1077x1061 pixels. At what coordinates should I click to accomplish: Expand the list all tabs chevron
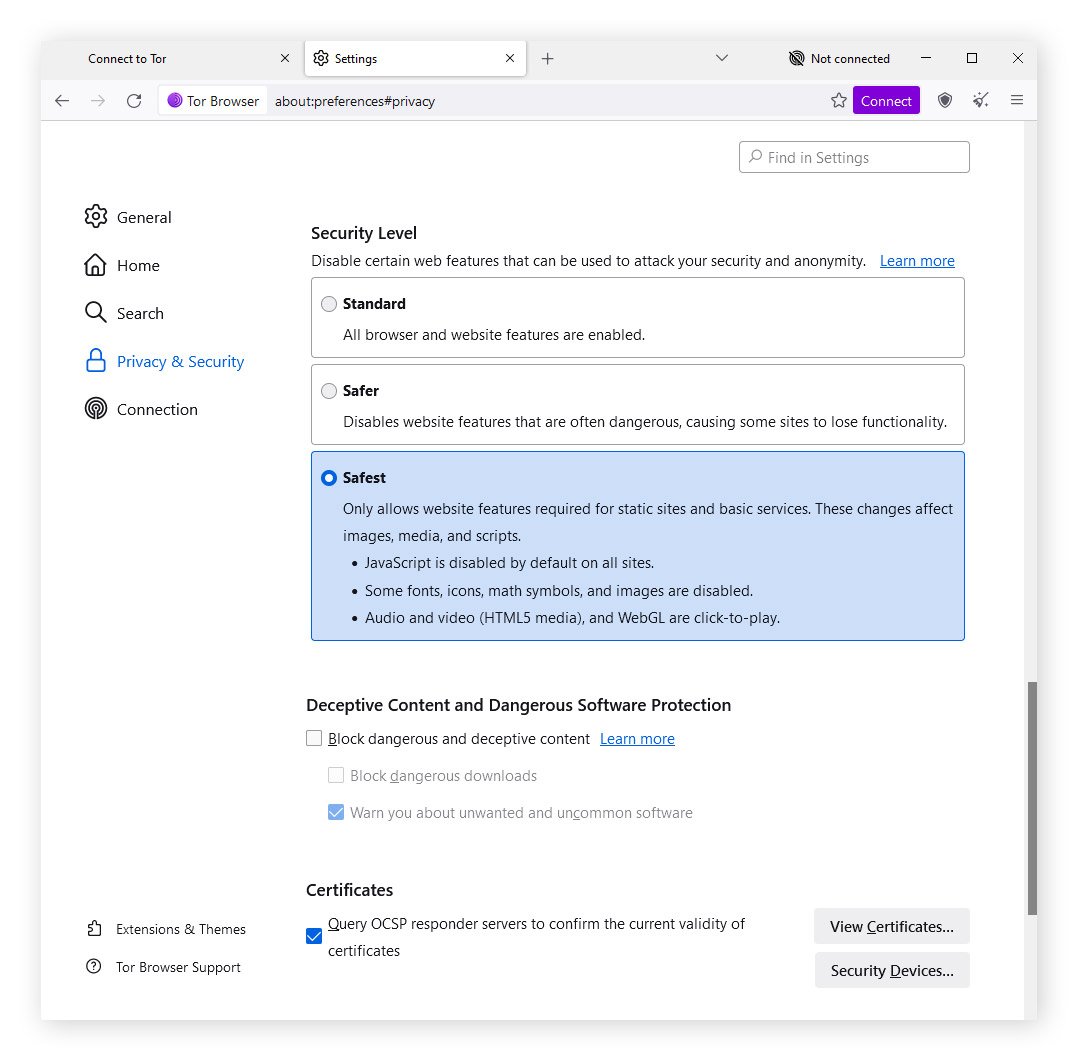click(722, 58)
